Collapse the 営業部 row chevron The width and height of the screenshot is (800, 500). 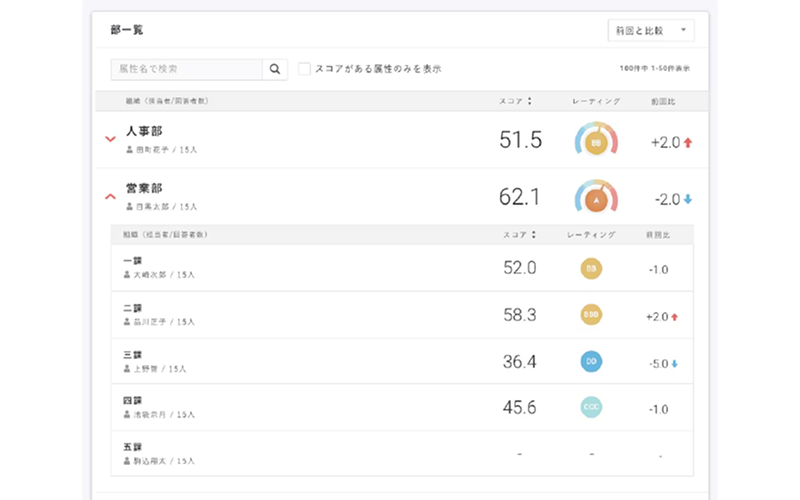tap(110, 196)
